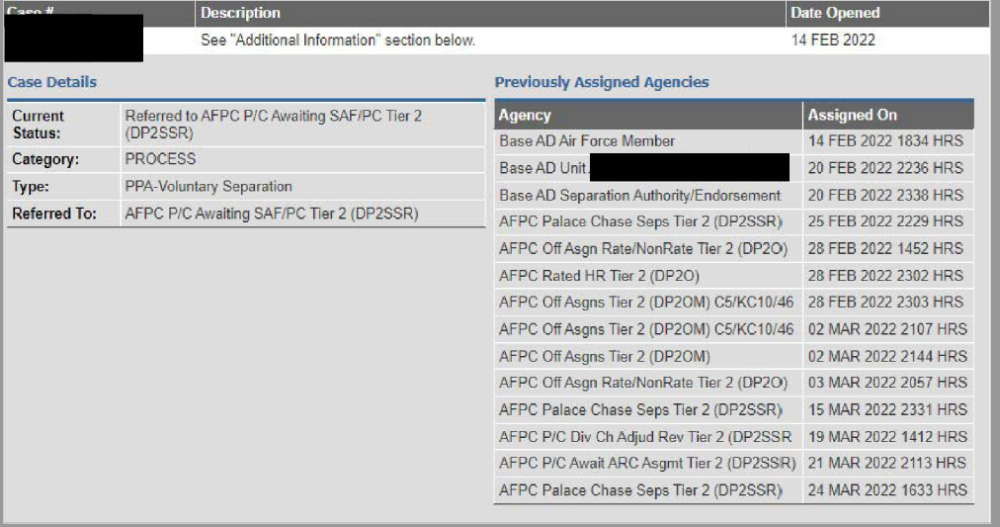Screen dimensions: 1000x527
Task: Click the Base AD Air Force Member row
Action: pyautogui.click(x=587, y=141)
